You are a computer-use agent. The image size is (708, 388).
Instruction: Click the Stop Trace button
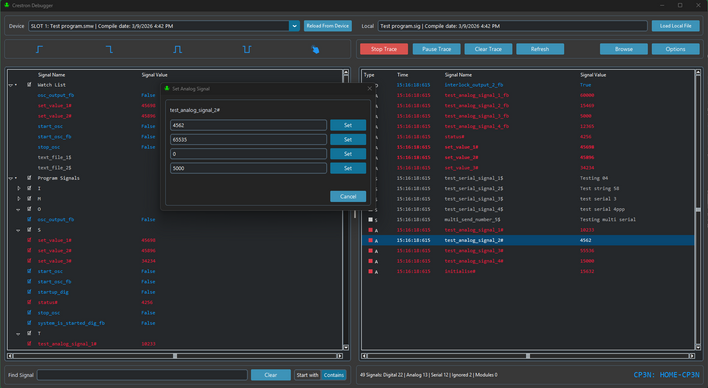tap(384, 49)
